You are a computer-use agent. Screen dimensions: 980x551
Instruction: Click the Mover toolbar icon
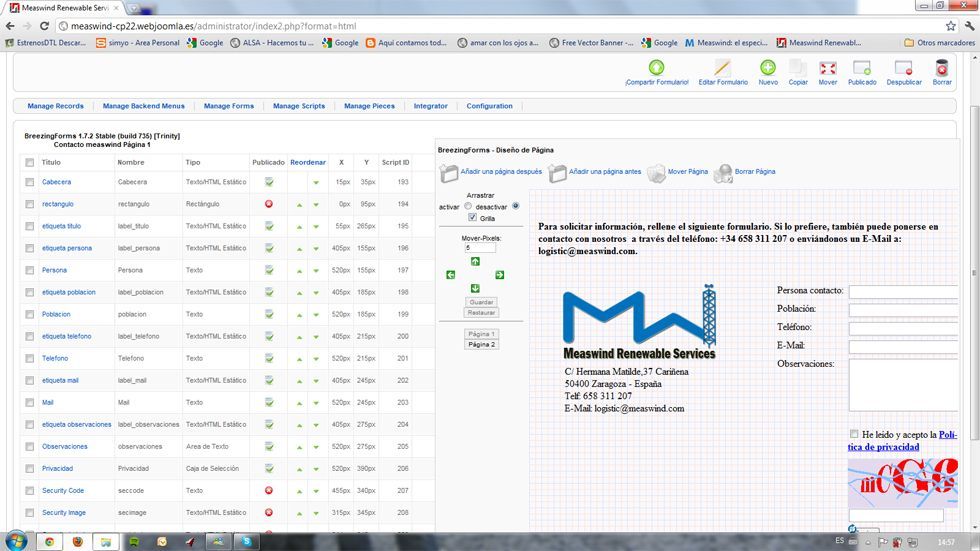point(828,67)
